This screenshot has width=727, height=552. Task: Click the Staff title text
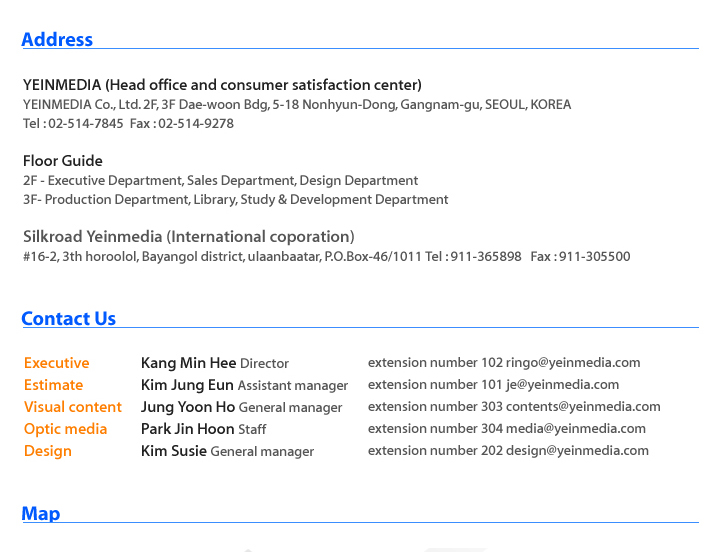(x=252, y=430)
